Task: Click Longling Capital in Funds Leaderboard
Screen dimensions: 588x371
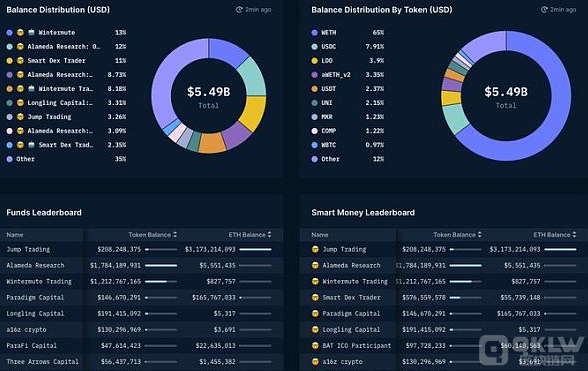Action: [x=35, y=314]
